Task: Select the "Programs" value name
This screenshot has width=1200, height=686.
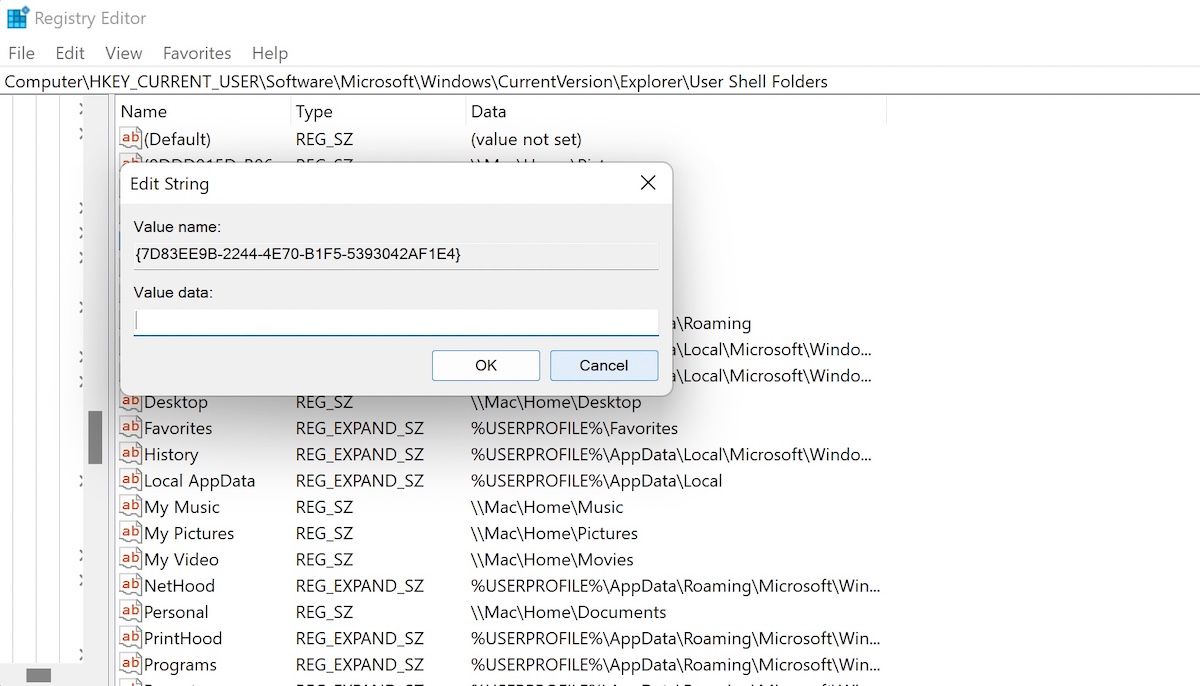Action: pyautogui.click(x=180, y=664)
